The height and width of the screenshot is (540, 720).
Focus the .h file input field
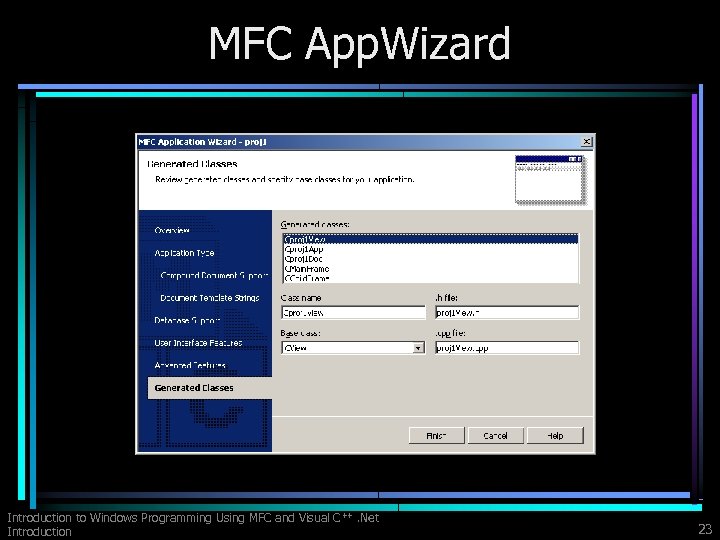click(x=507, y=313)
